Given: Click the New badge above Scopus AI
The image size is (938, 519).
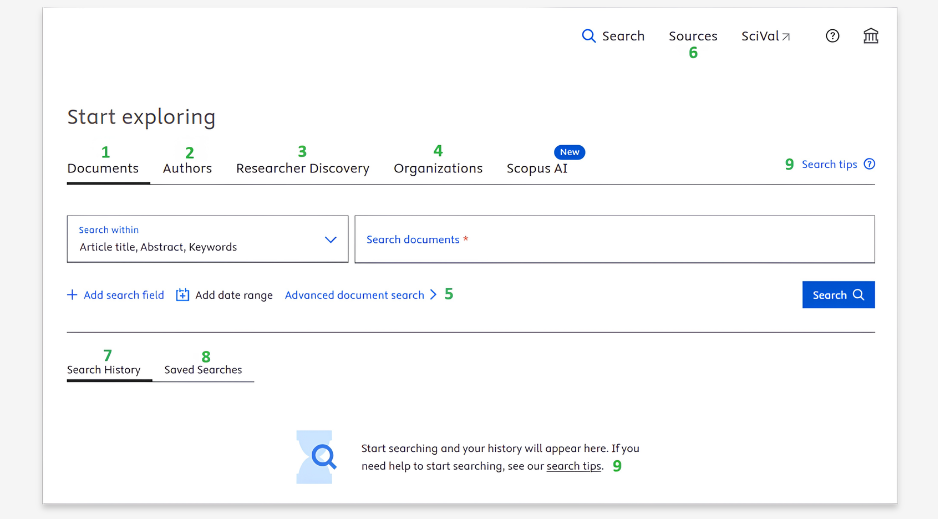Looking at the screenshot, I should (x=570, y=152).
